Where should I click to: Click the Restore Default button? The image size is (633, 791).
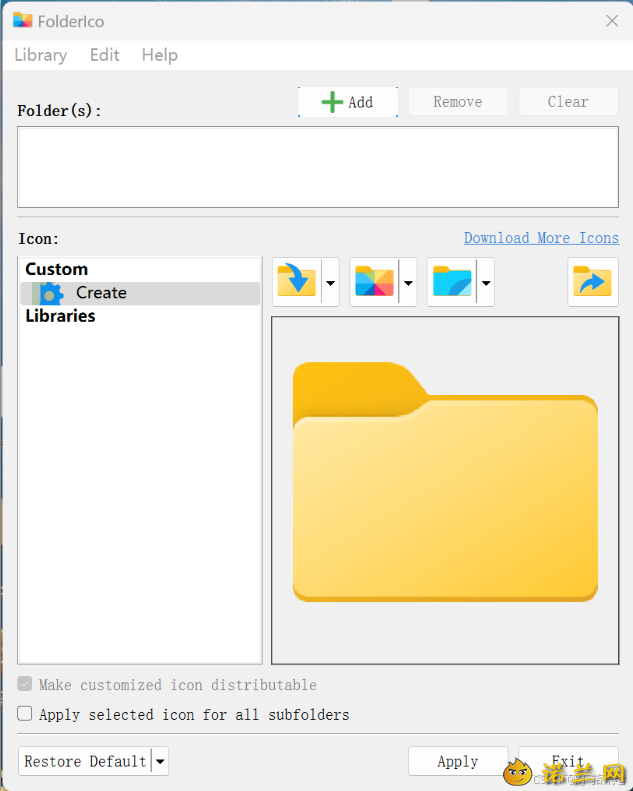[85, 761]
